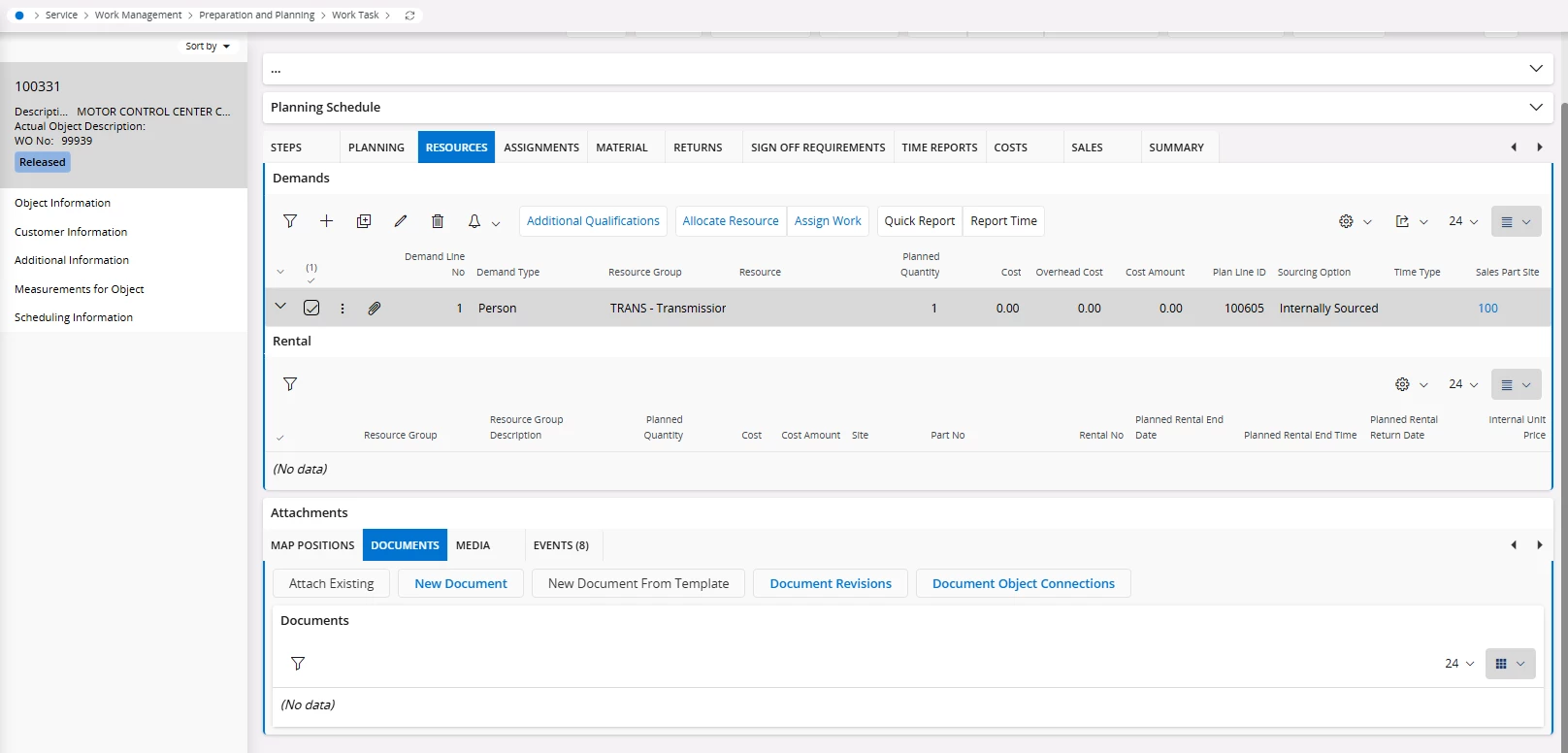Open attachment paperclip on demand line 1
Image resolution: width=1568 pixels, height=753 pixels.
coord(375,309)
